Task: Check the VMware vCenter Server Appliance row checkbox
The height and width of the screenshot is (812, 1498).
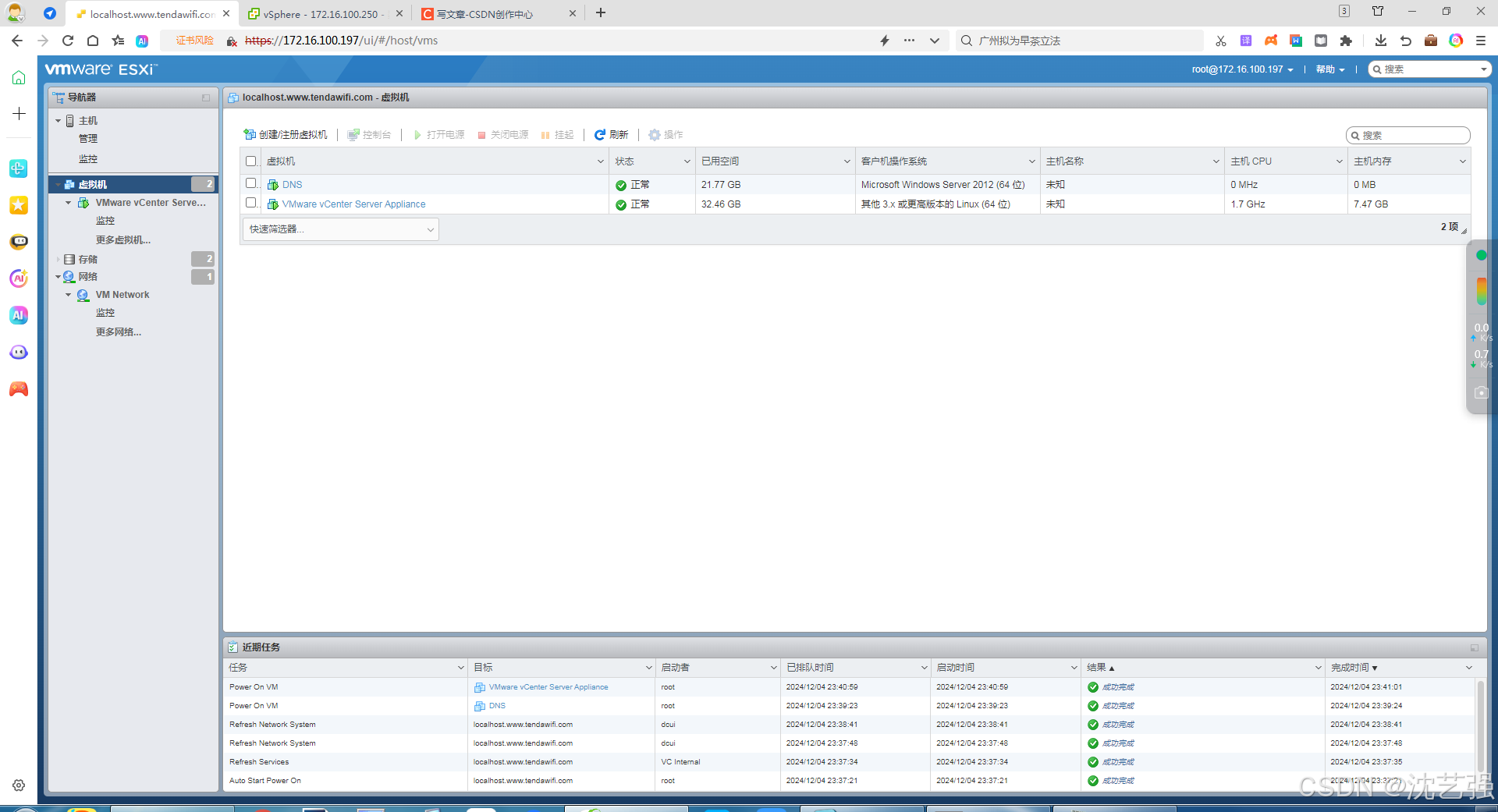Action: coord(251,203)
